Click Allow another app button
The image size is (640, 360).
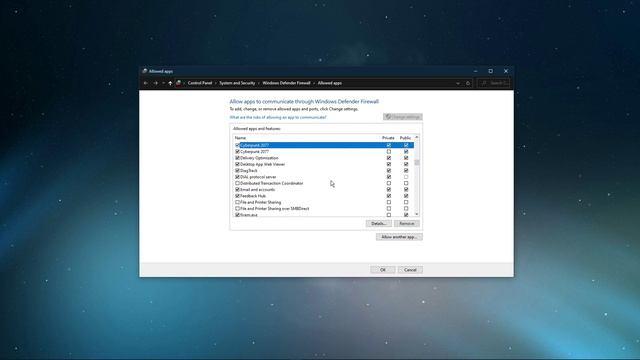[399, 237]
